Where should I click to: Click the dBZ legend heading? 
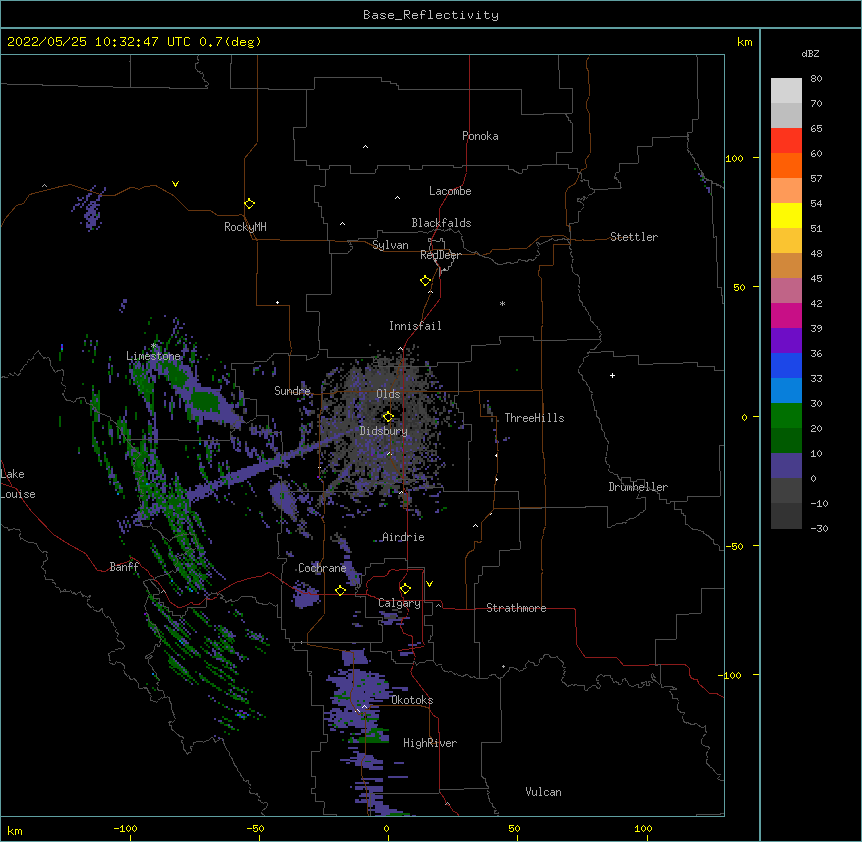(810, 53)
